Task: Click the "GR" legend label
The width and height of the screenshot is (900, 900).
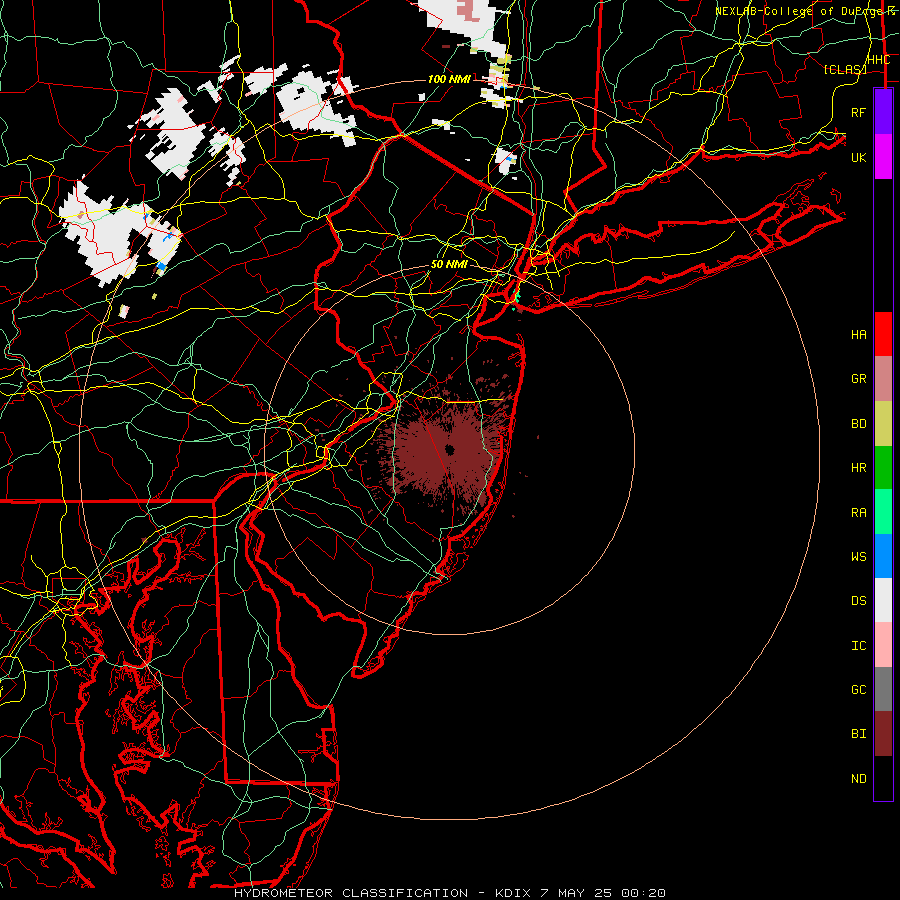Action: point(859,379)
